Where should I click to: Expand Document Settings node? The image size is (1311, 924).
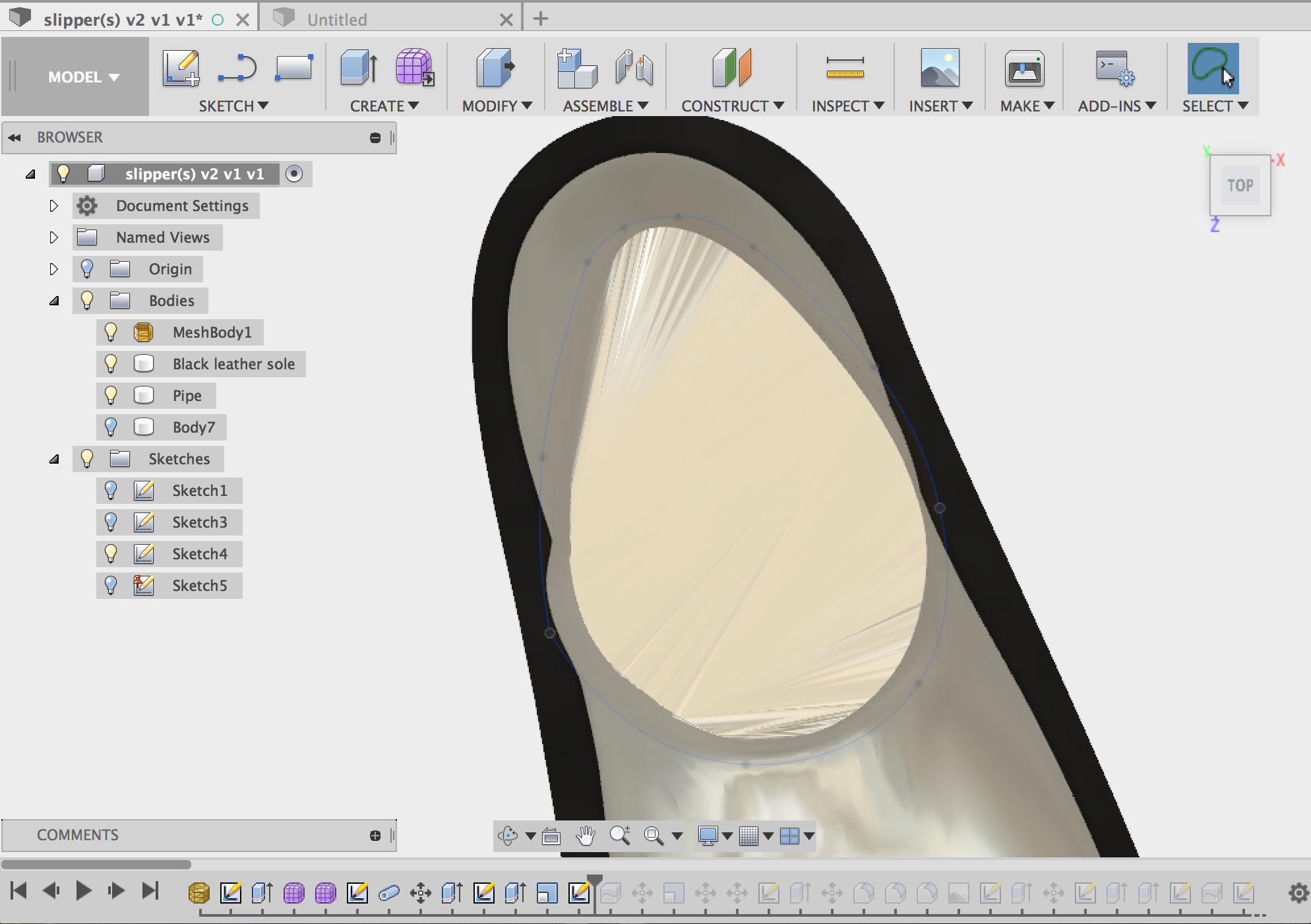click(x=54, y=206)
